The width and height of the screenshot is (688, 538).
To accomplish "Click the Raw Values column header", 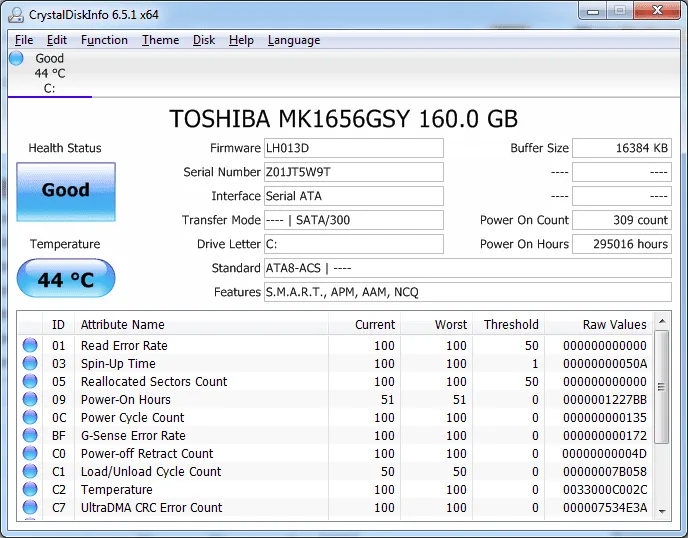I will tap(614, 324).
